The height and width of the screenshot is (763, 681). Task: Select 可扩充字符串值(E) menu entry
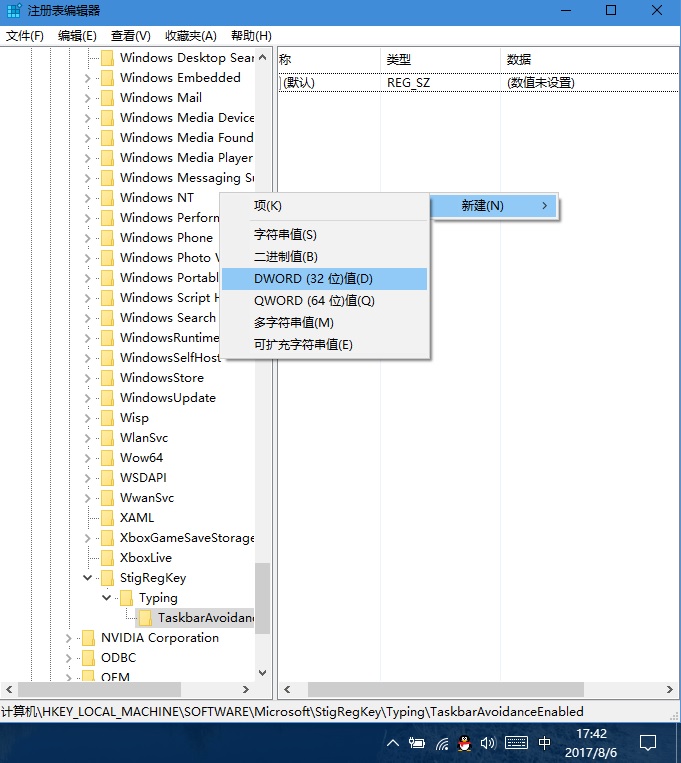point(325,345)
